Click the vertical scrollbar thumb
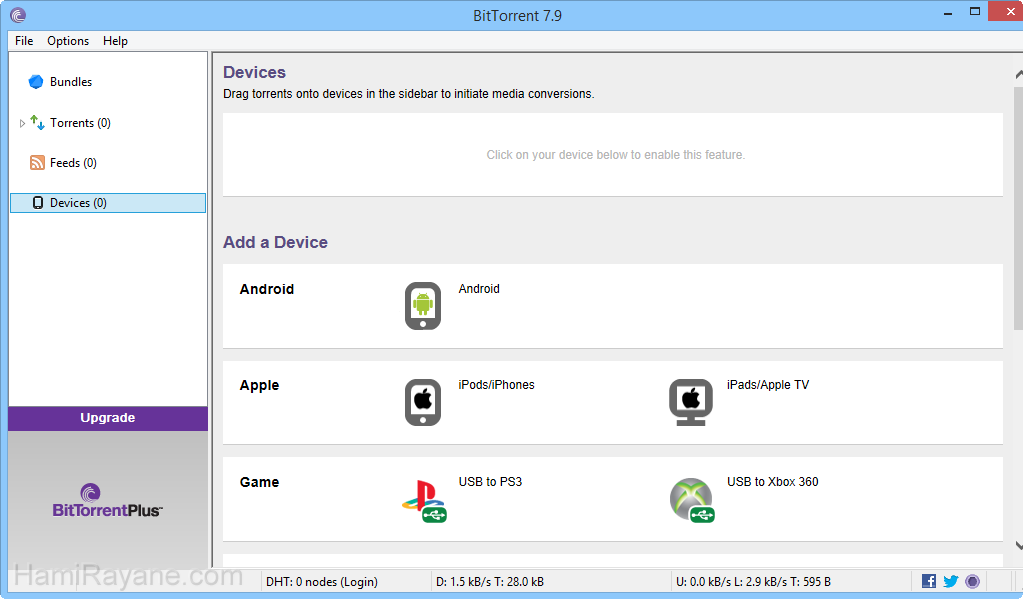 pyautogui.click(x=1018, y=207)
